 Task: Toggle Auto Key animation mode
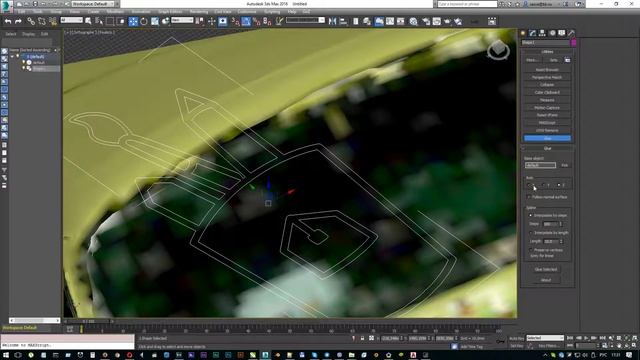click(x=516, y=338)
